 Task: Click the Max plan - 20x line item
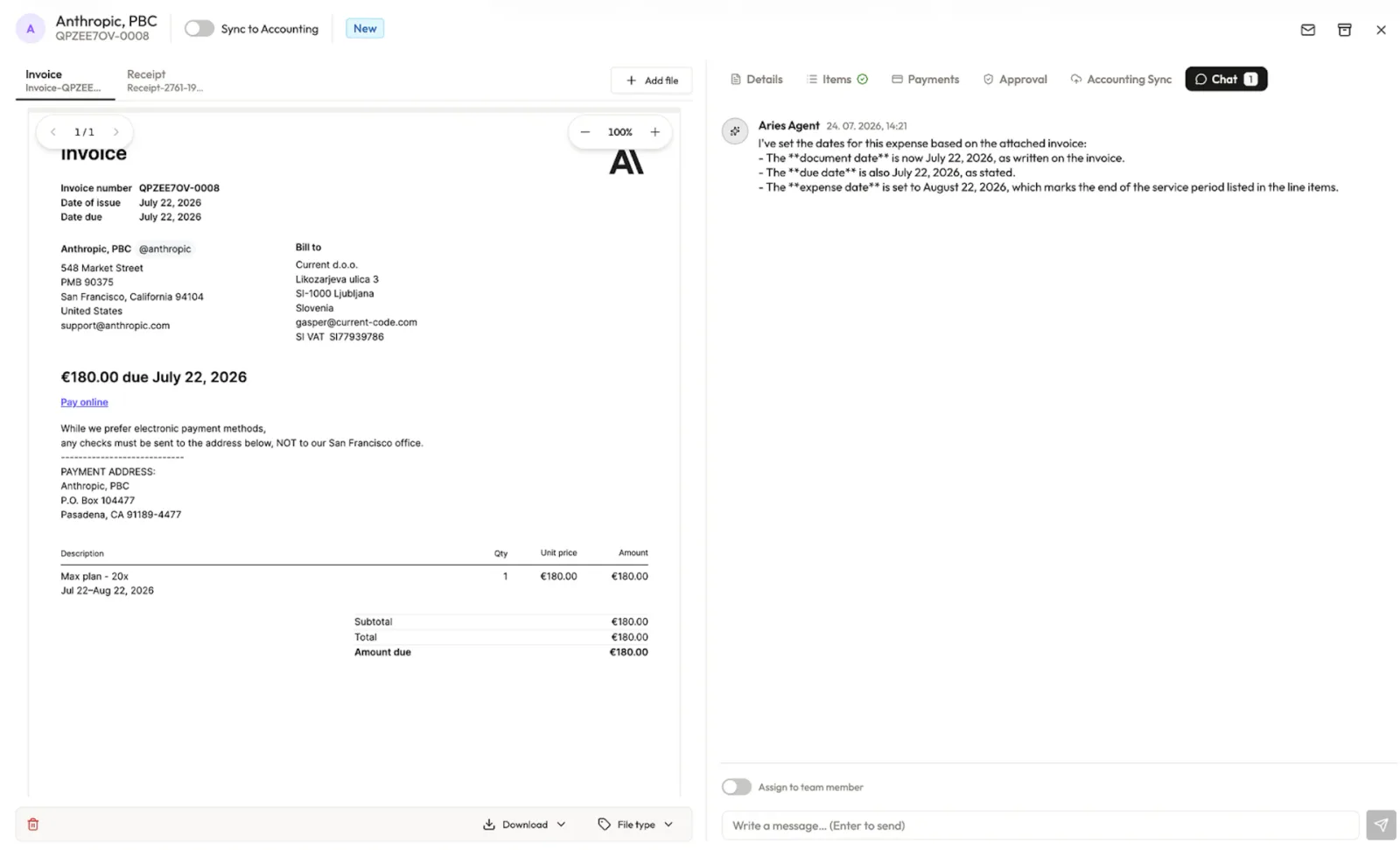(94, 577)
